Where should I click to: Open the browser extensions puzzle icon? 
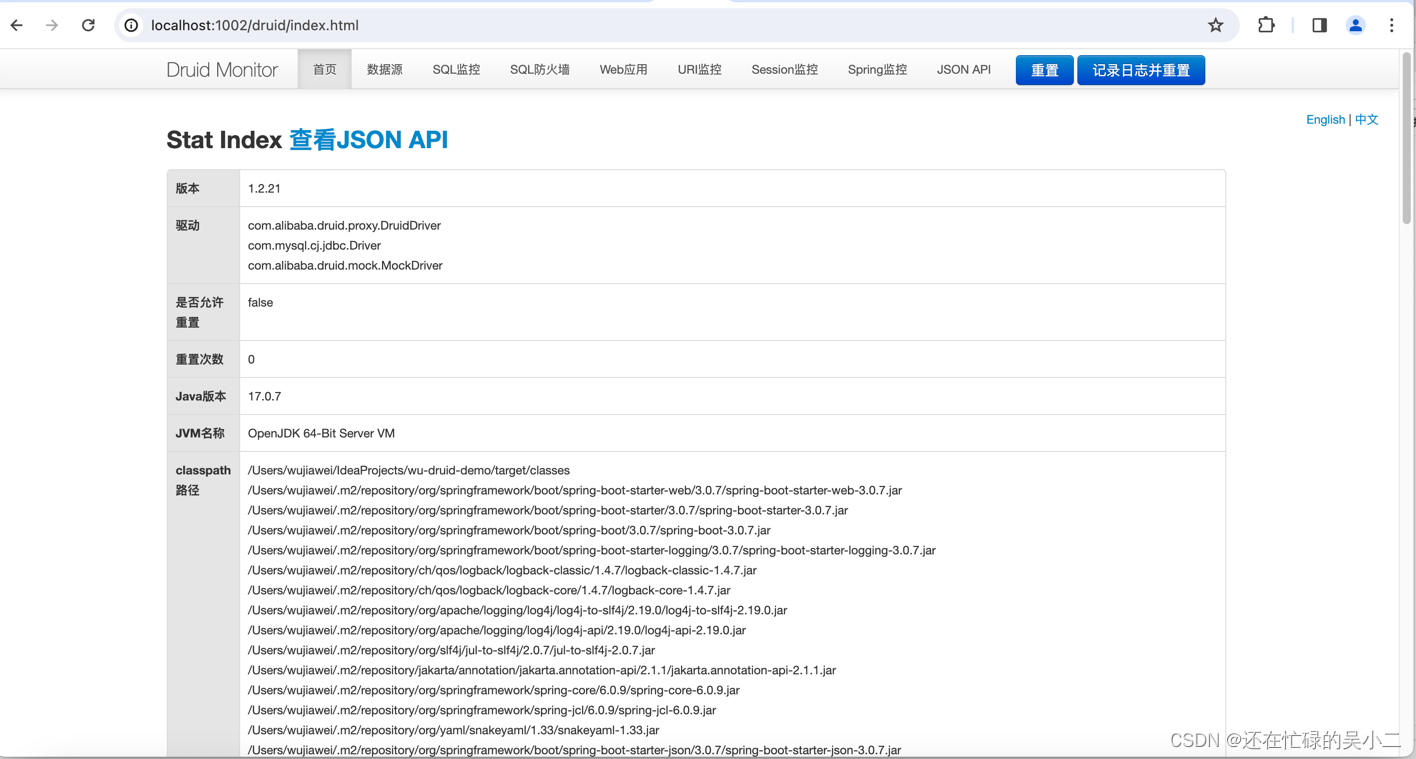coord(1266,25)
